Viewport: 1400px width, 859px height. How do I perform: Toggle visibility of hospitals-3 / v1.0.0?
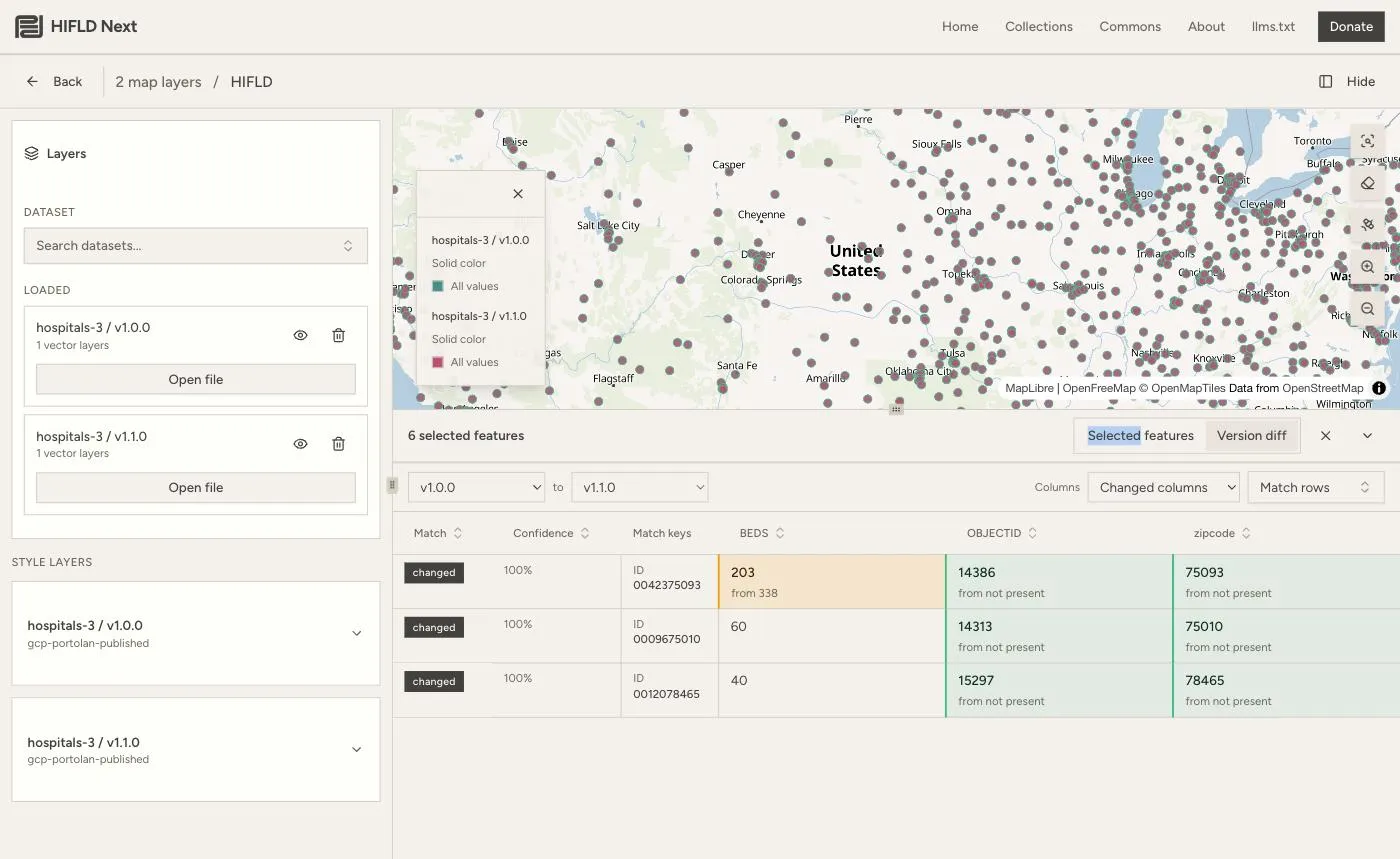[x=300, y=336]
